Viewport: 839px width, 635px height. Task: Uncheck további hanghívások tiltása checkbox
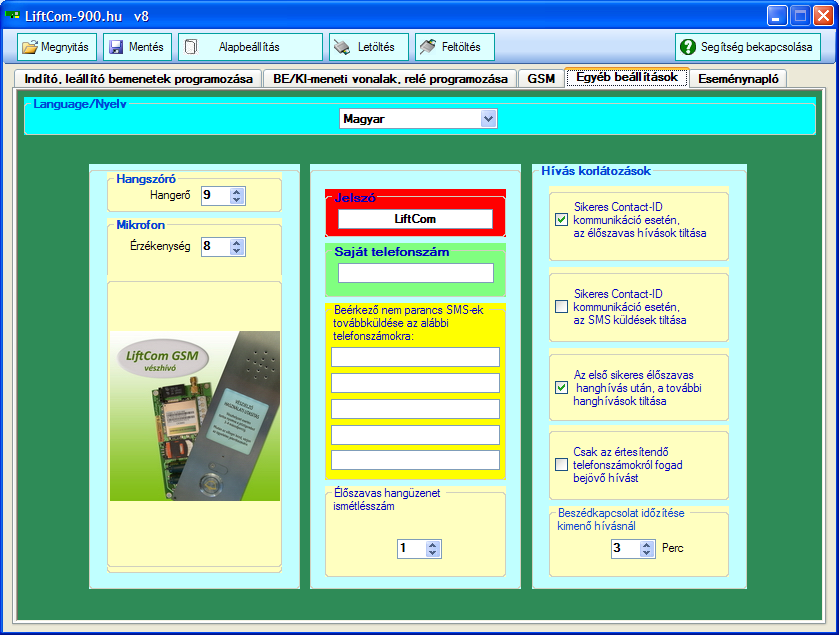pyautogui.click(x=561, y=387)
